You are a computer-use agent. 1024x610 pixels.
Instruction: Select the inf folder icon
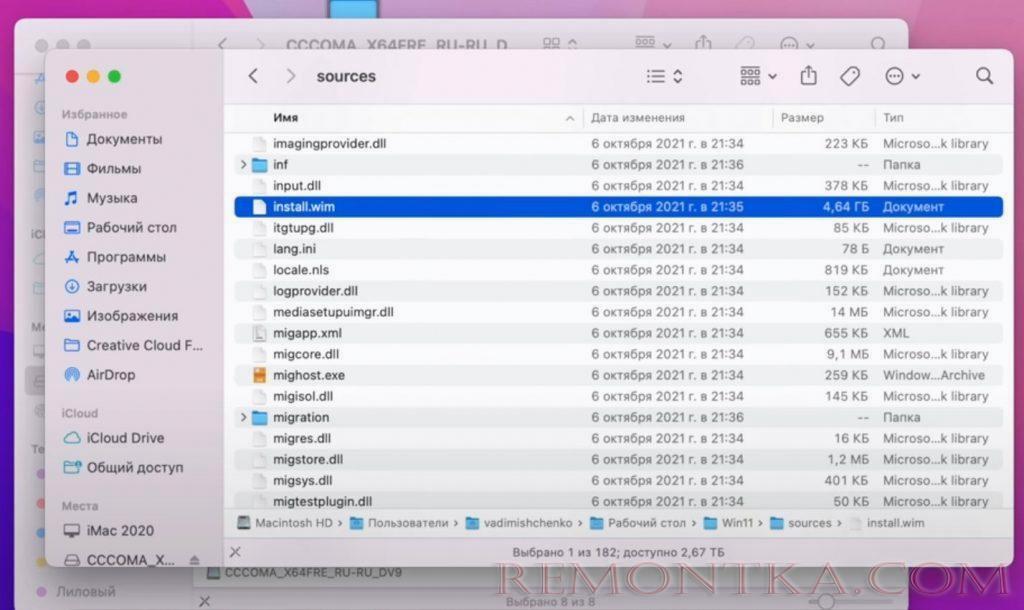pos(259,165)
